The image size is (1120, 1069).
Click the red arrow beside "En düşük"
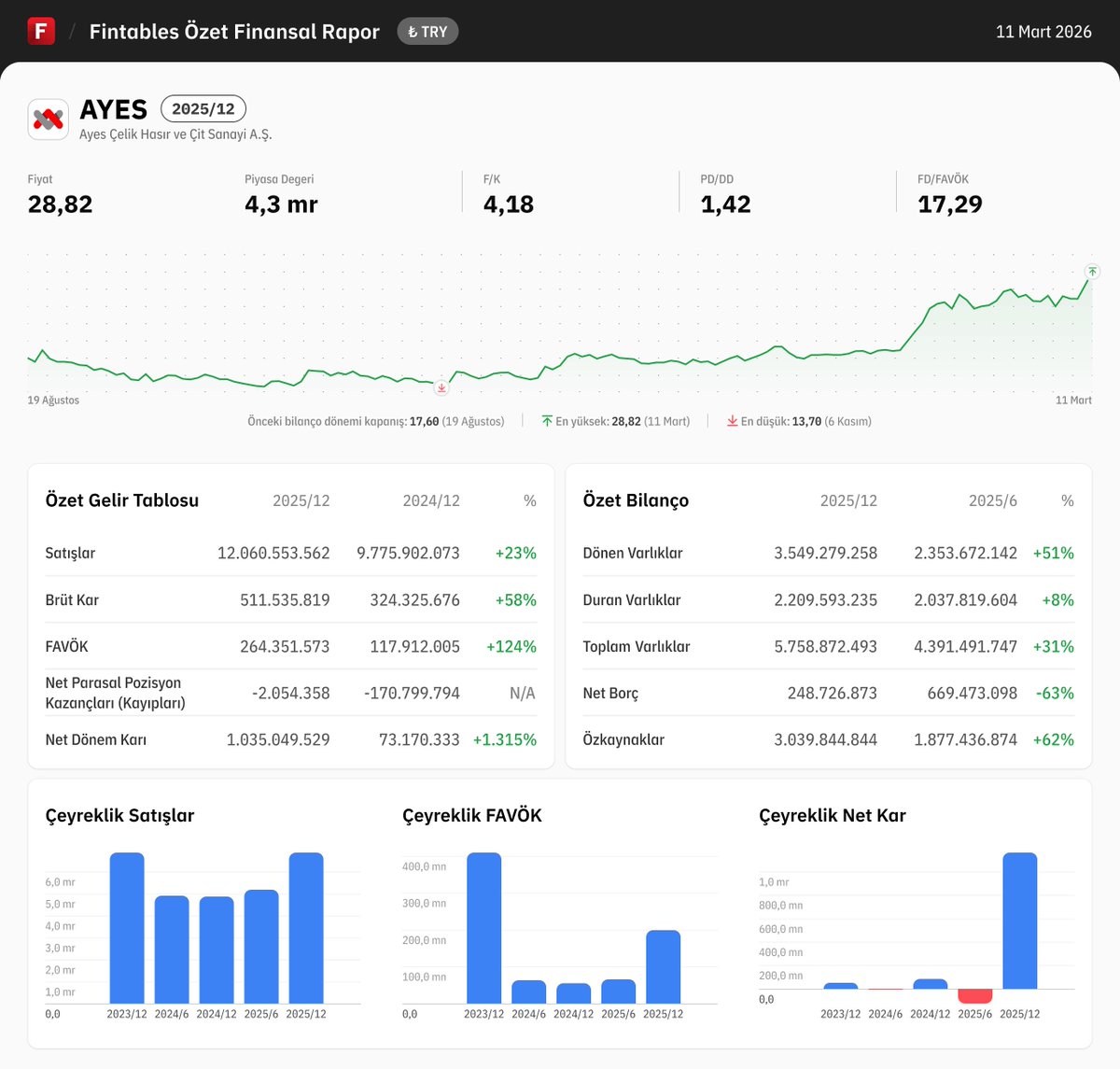click(x=732, y=421)
